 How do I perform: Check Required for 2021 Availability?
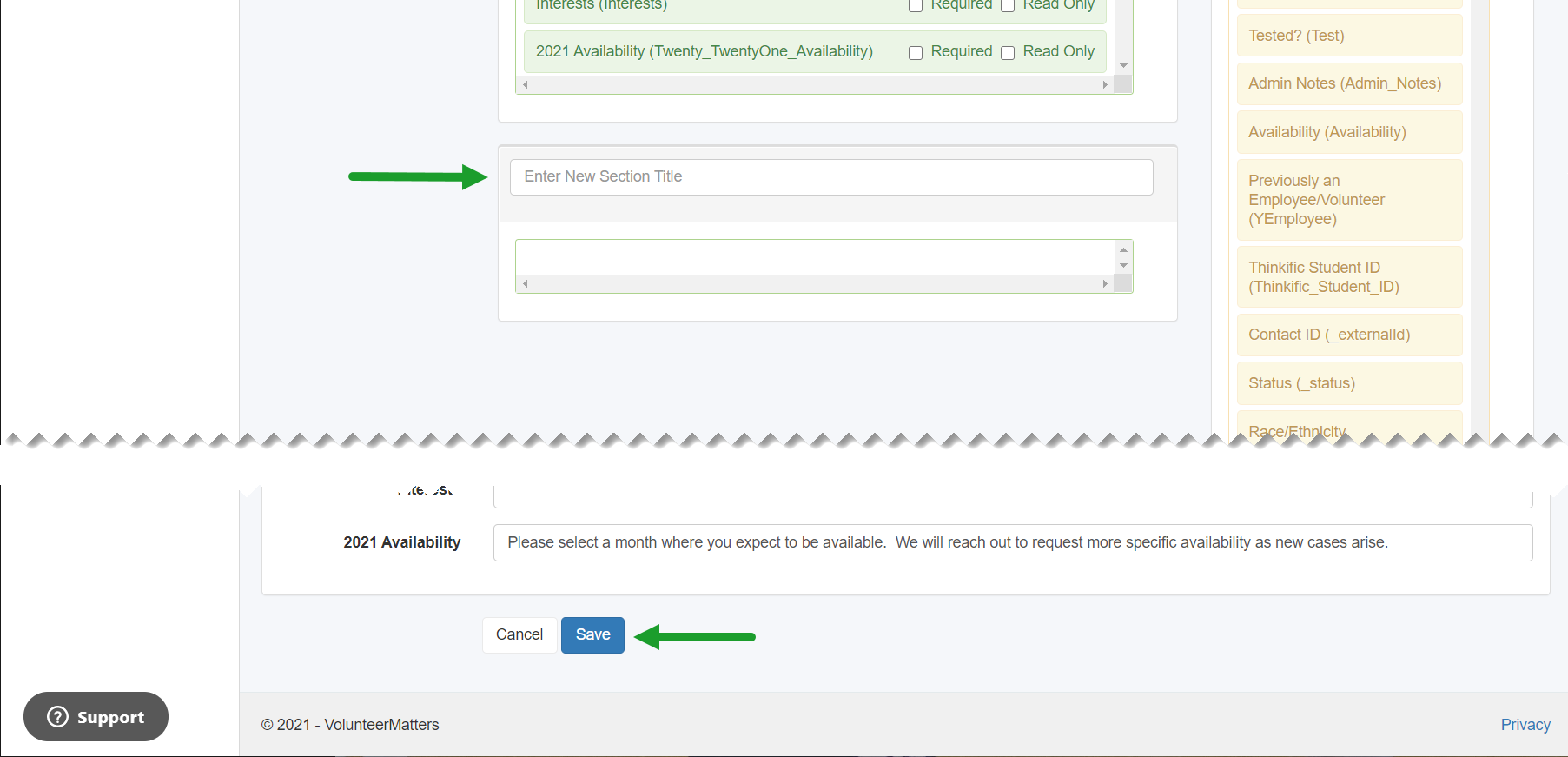(x=916, y=53)
